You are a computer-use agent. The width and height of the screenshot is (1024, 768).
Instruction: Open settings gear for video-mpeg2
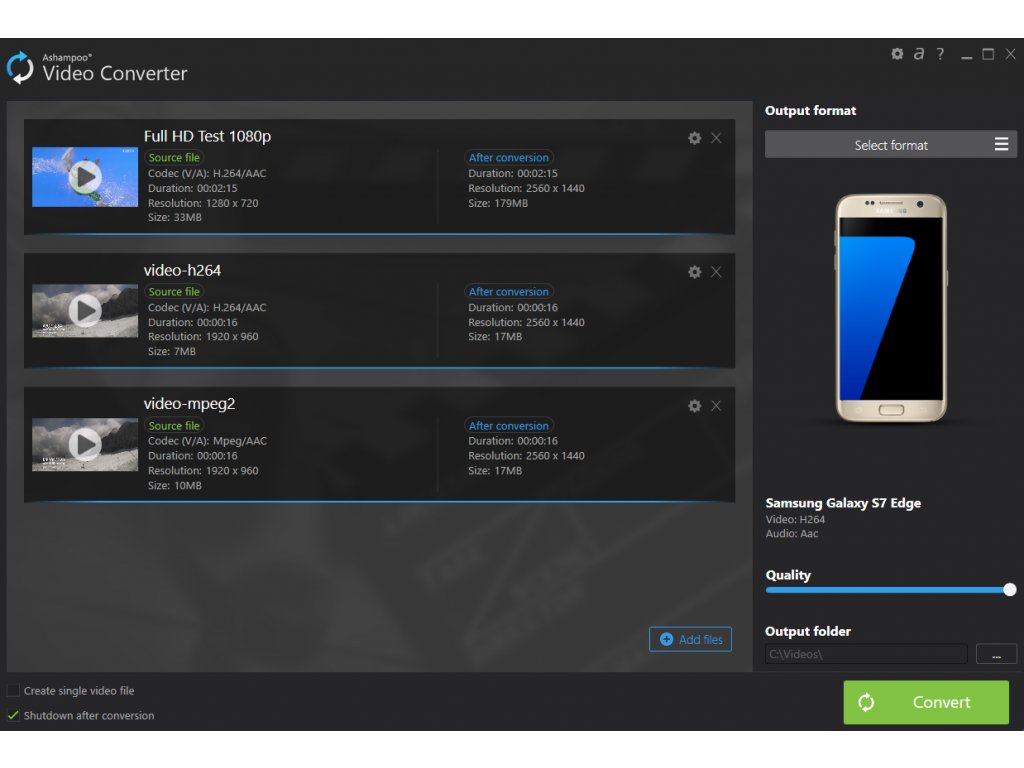(694, 406)
